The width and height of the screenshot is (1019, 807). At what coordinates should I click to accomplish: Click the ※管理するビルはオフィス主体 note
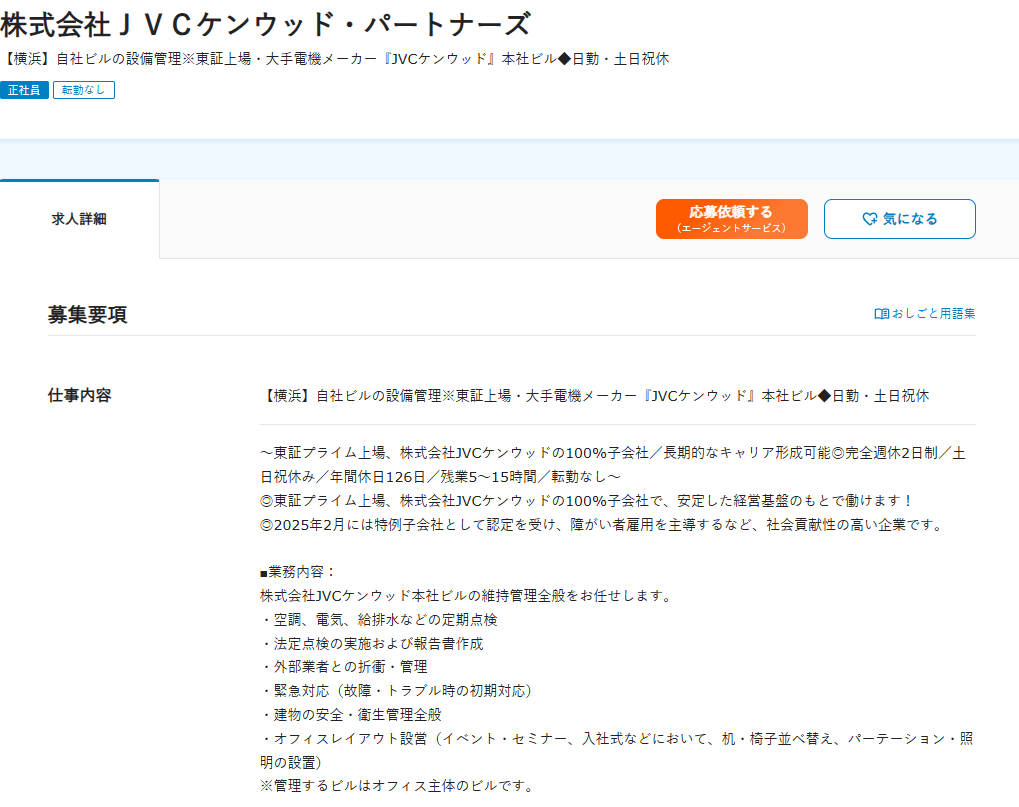click(397, 785)
